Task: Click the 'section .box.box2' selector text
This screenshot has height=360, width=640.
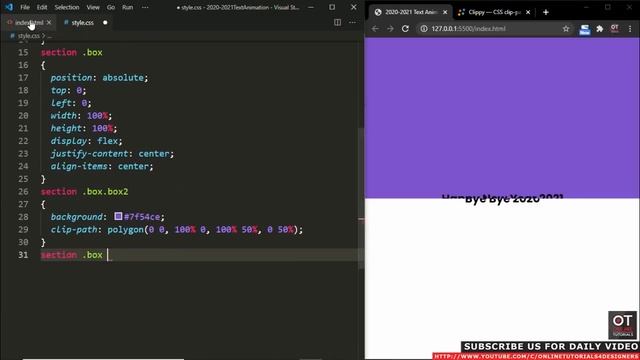Action: click(84, 191)
